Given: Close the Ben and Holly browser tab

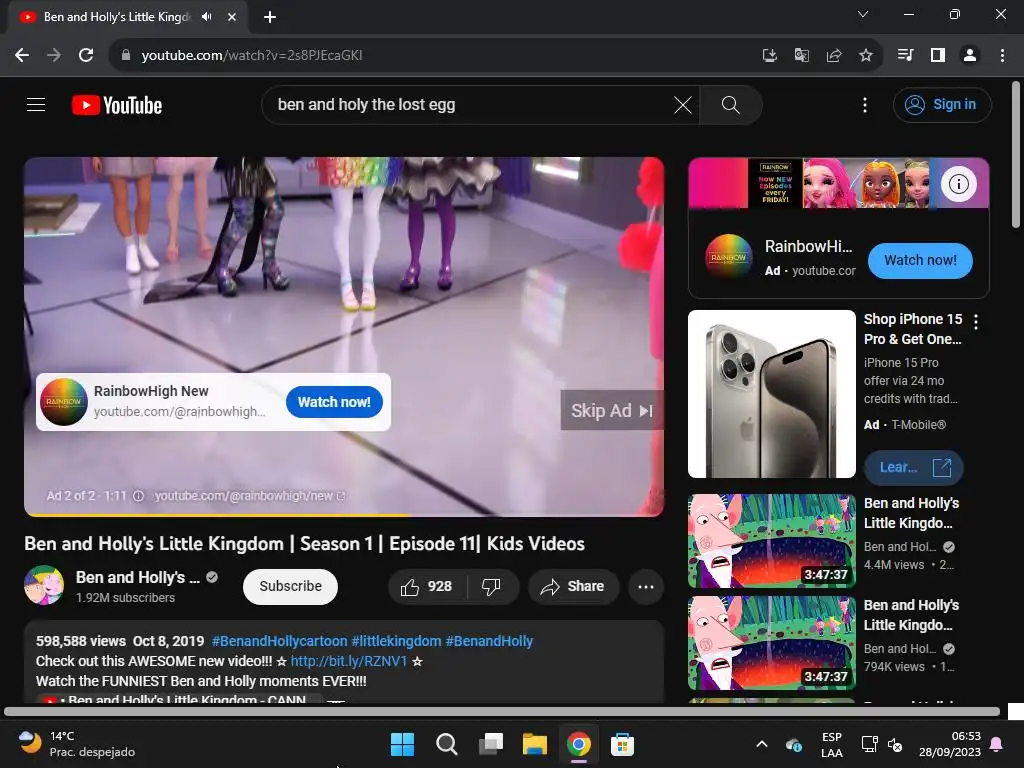Looking at the screenshot, I should [x=232, y=17].
